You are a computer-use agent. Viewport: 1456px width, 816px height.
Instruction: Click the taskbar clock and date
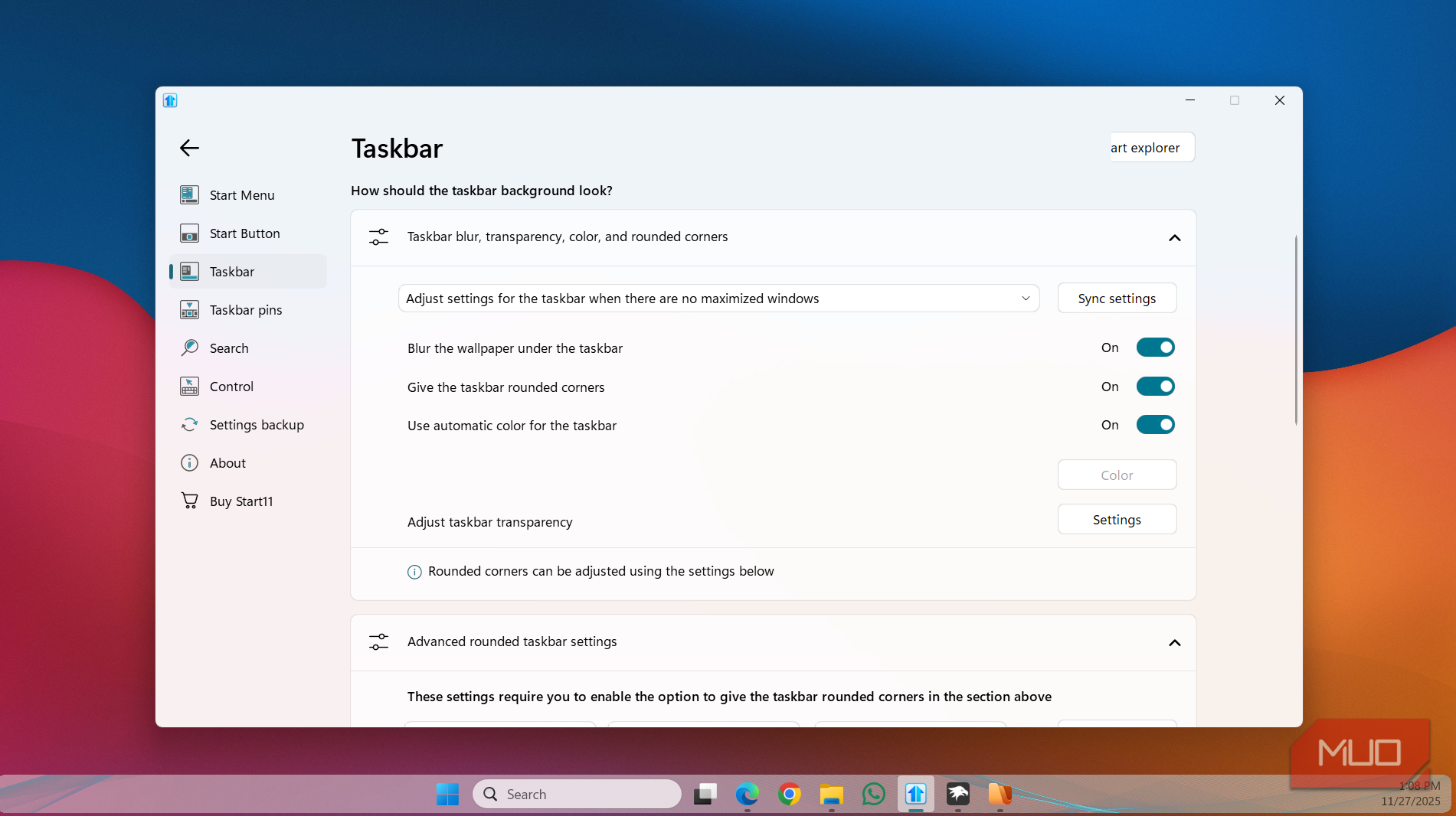point(1412,794)
